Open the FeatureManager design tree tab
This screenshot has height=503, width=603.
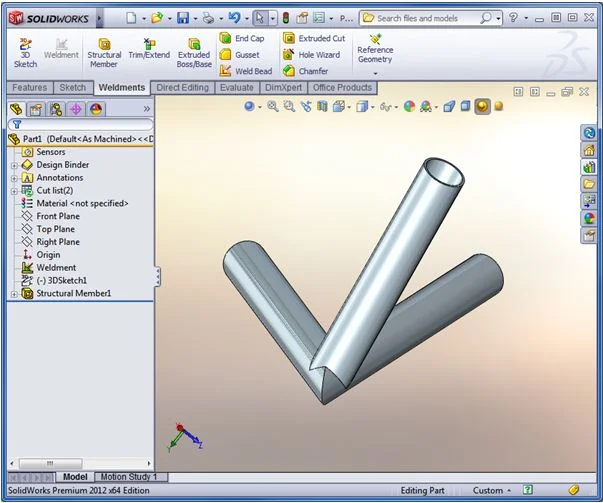point(16,109)
